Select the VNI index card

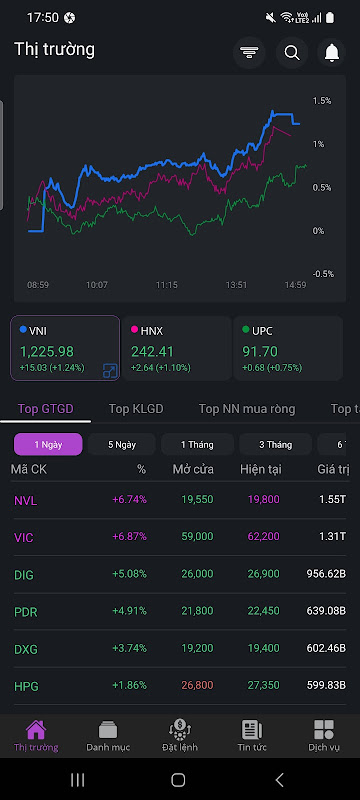pyautogui.click(x=65, y=348)
